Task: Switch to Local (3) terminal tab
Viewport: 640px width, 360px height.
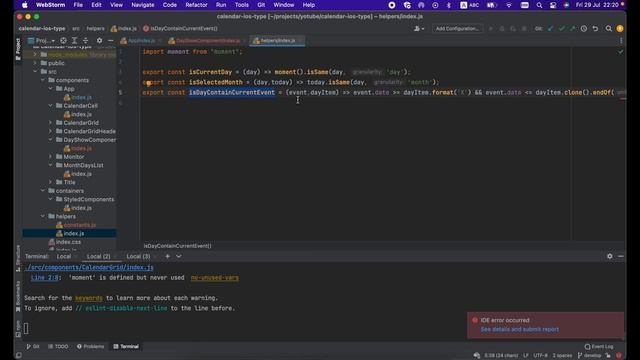Action: click(138, 256)
